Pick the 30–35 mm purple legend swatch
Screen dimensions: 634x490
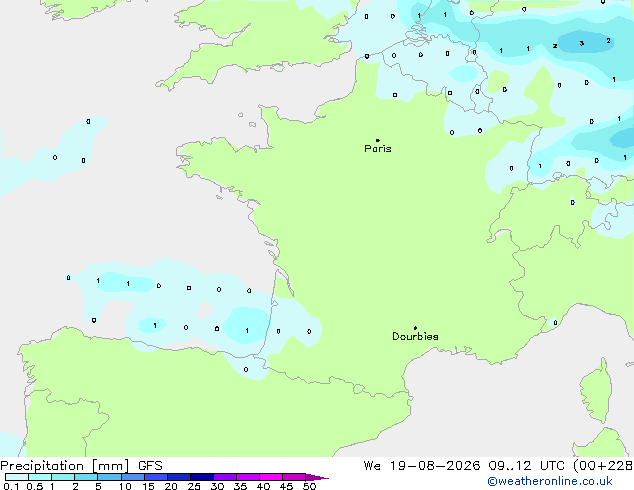(x=225, y=477)
